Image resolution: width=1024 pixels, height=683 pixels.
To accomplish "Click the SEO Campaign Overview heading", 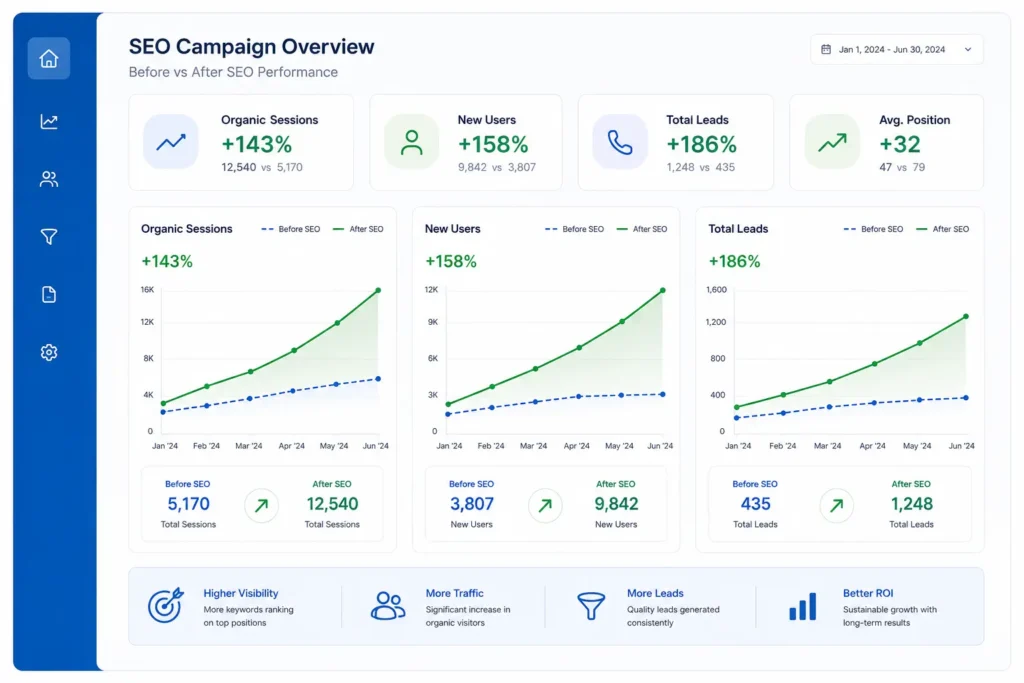I will pyautogui.click(x=251, y=46).
